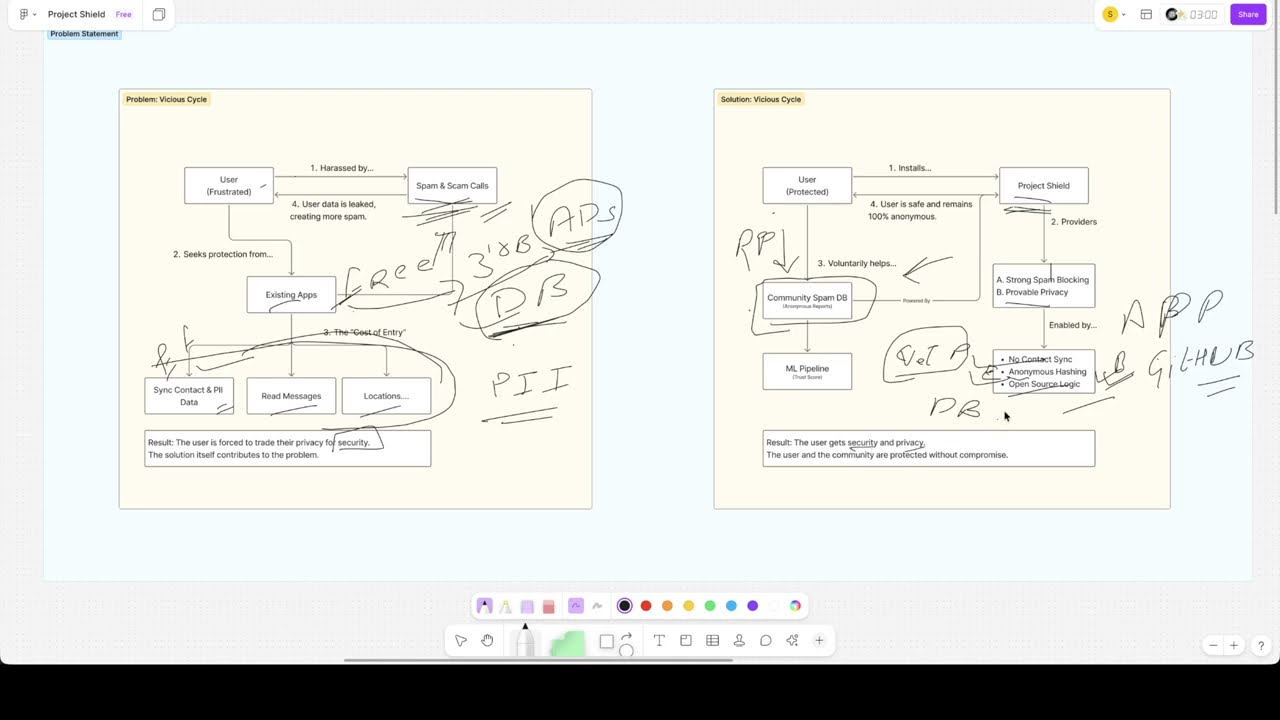Pick the orange marker color
Screen dimensions: 1280x720
[667, 606]
